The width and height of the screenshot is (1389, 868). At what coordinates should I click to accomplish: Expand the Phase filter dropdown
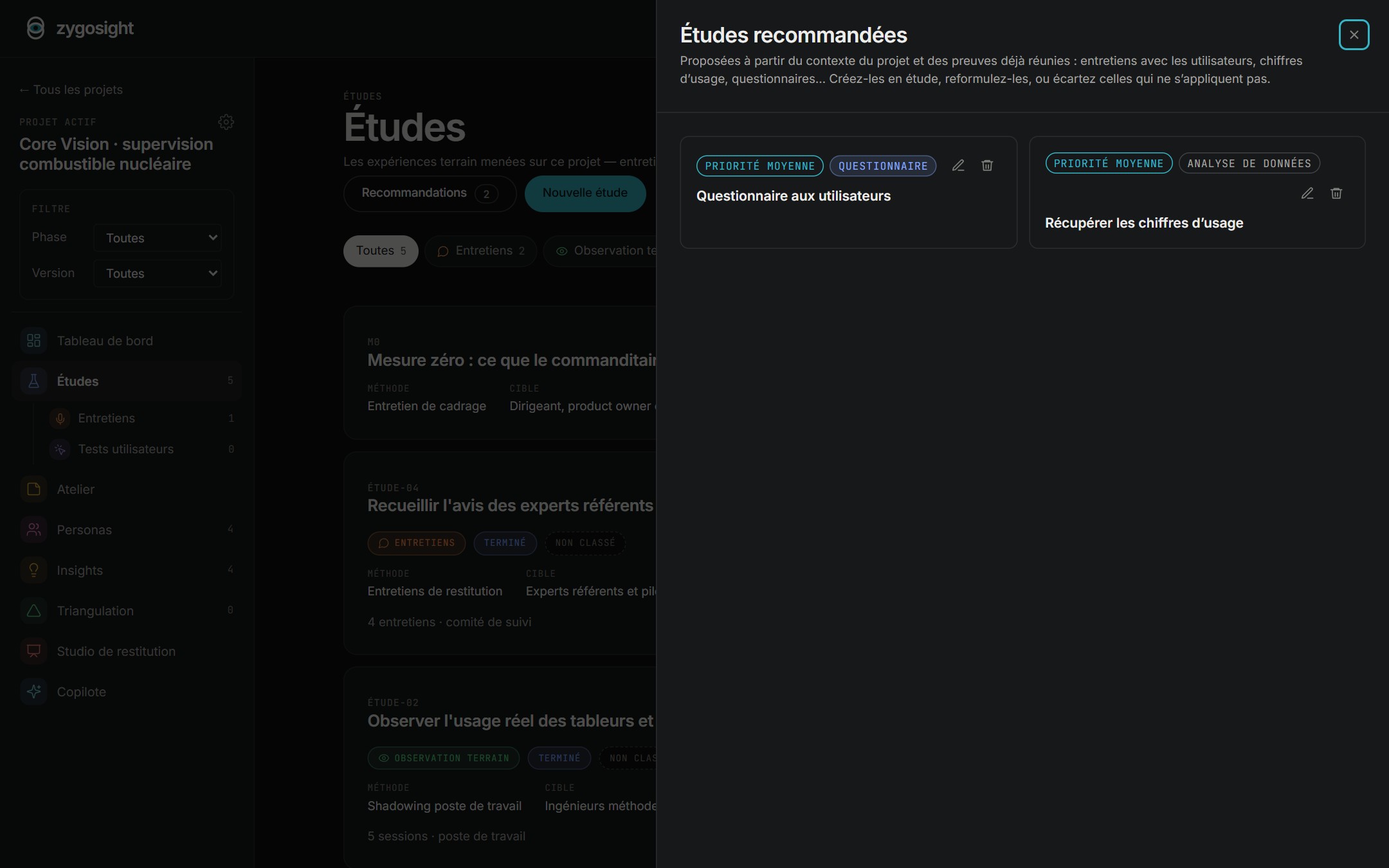tap(158, 238)
